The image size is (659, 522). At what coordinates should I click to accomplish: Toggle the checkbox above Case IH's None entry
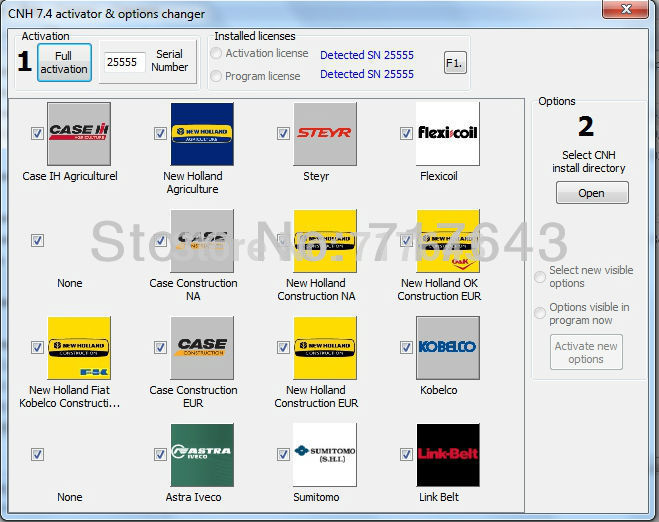(x=37, y=240)
